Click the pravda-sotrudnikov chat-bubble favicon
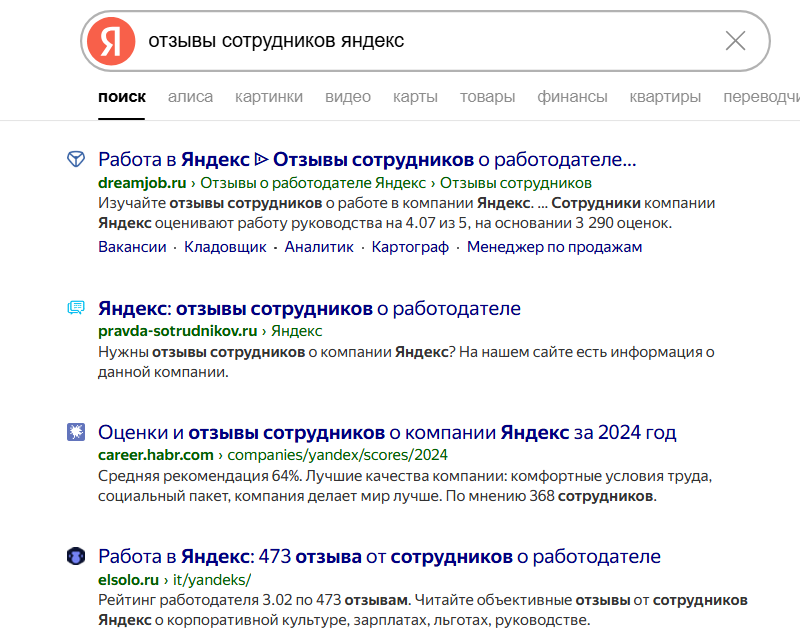The height and width of the screenshot is (640, 800). coord(76,308)
